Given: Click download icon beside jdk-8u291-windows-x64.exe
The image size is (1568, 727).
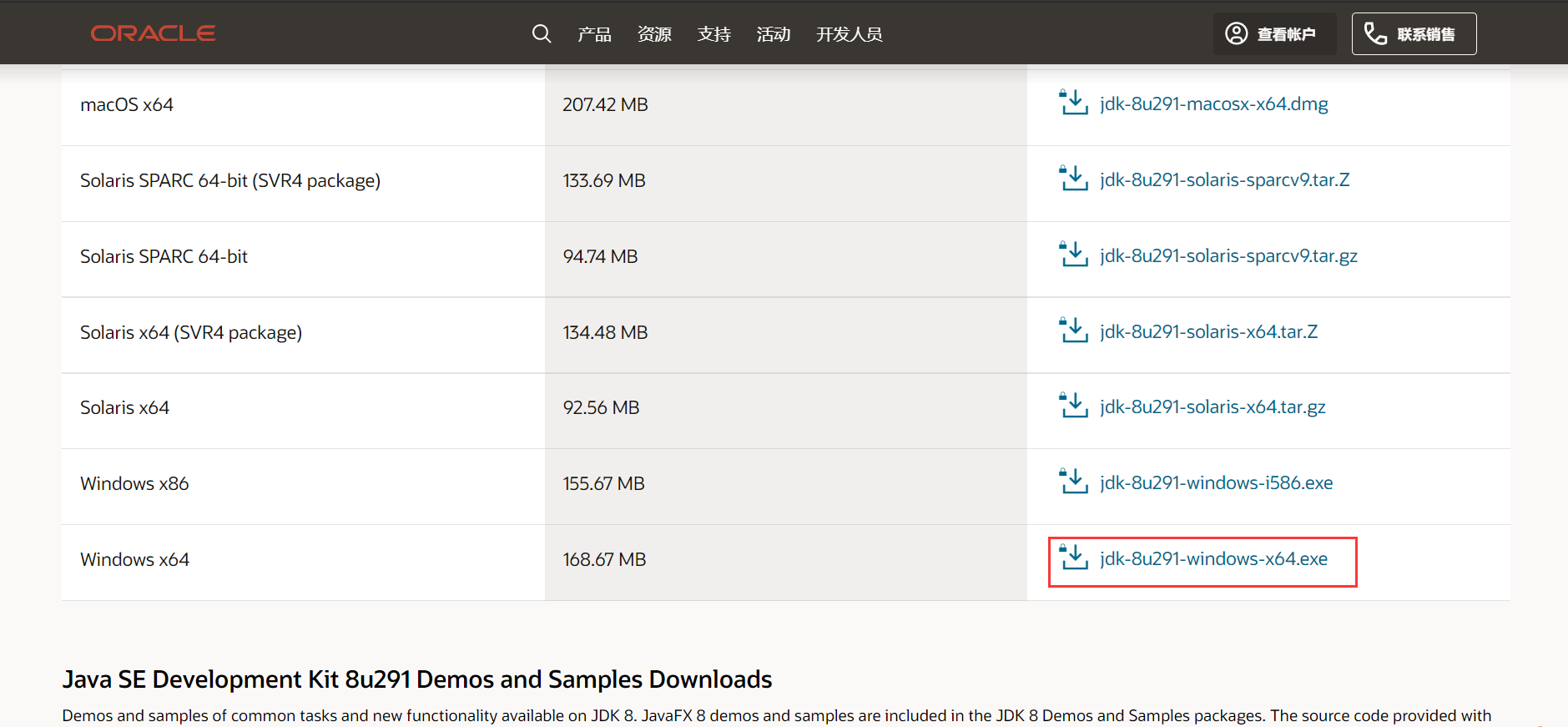Looking at the screenshot, I should click(1073, 558).
